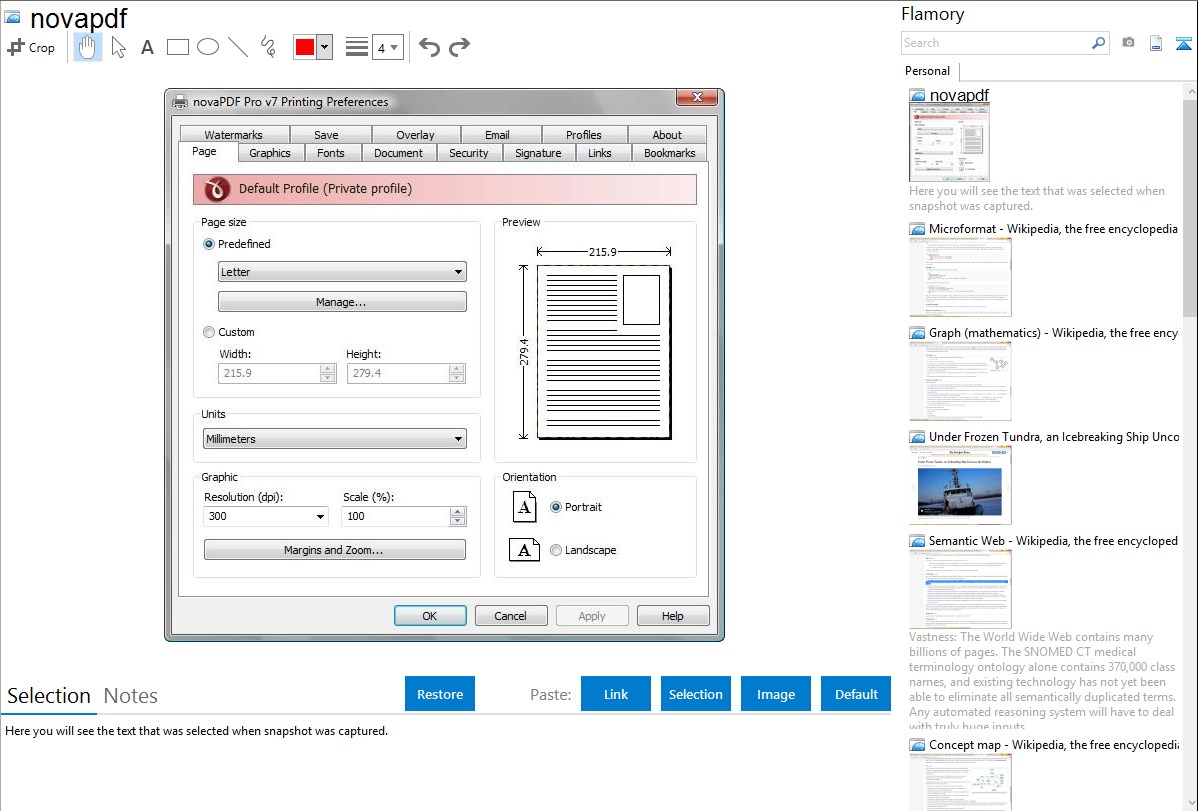
Task: Select the Predefined page size option
Action: (209, 244)
